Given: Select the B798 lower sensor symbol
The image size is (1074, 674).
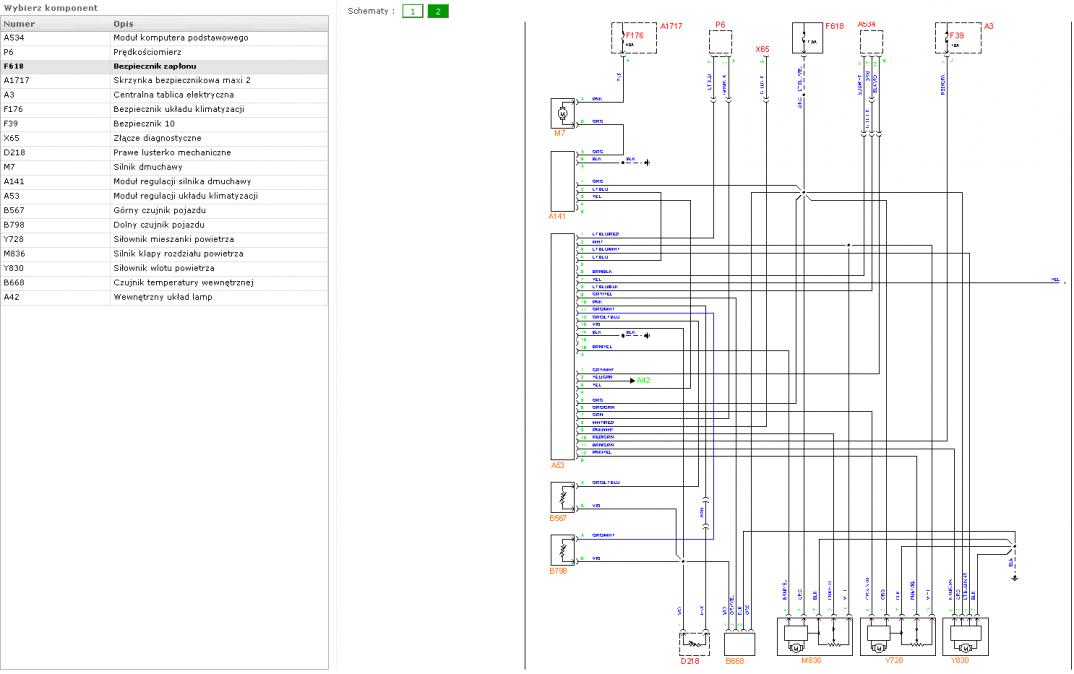Looking at the screenshot, I should tap(561, 549).
